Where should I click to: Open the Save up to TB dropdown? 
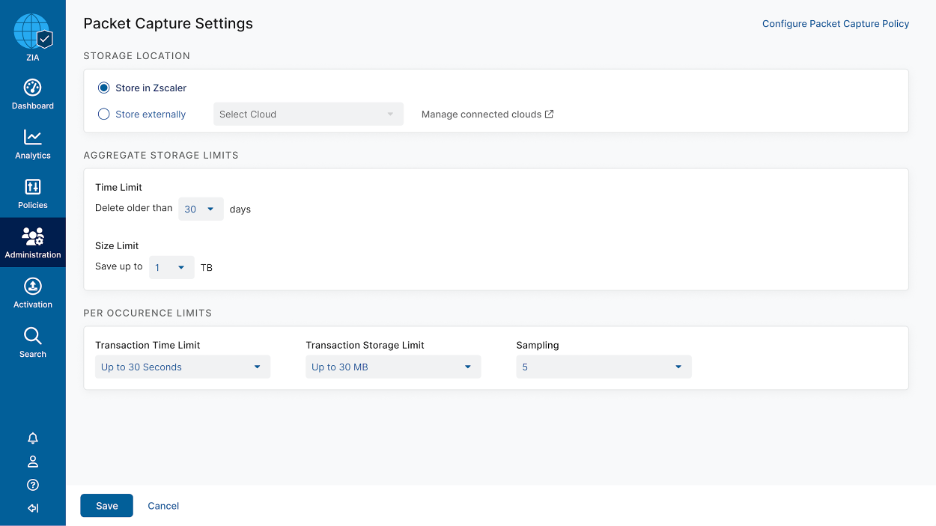[x=171, y=268]
